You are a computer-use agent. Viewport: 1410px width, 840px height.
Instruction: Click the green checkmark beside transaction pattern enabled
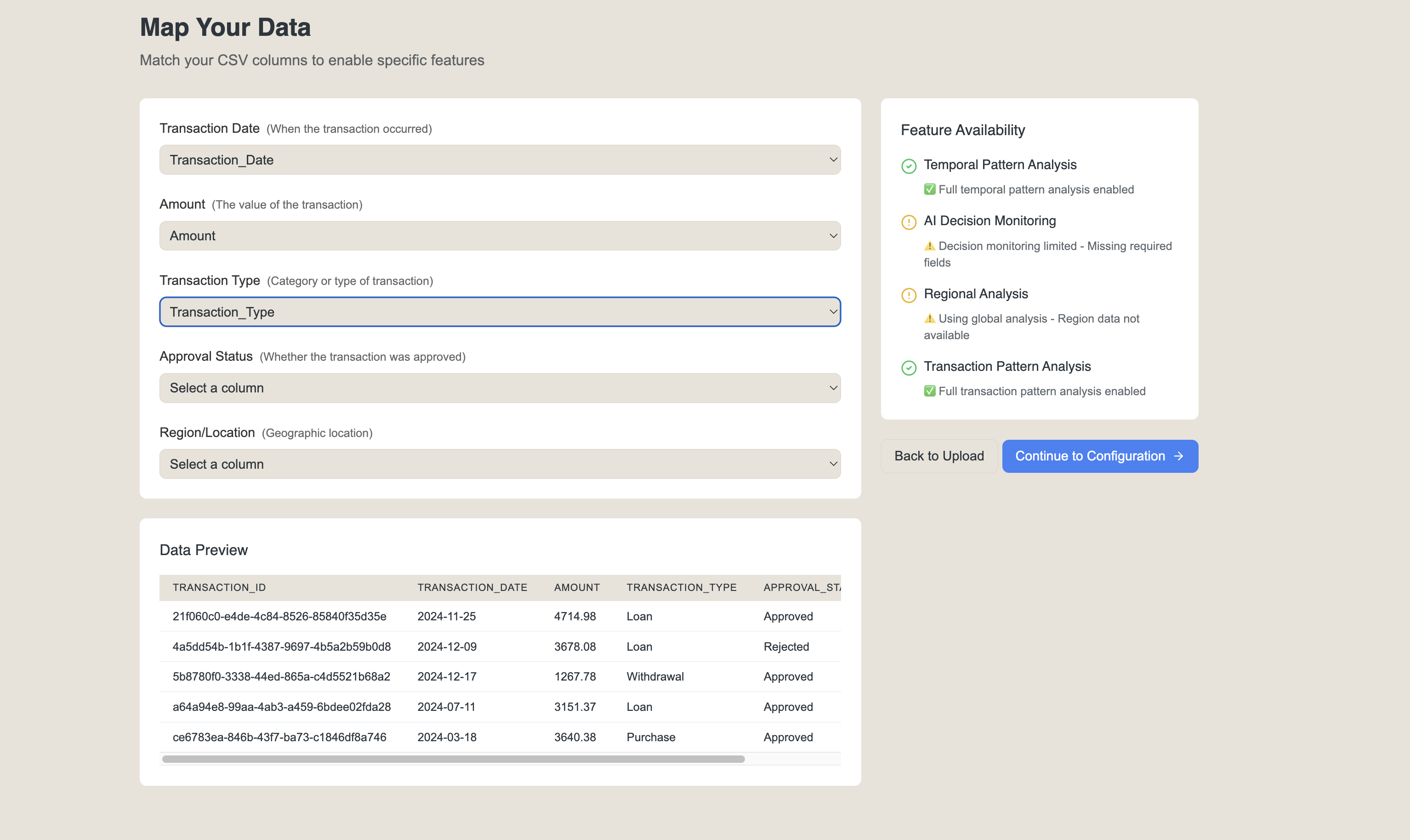[929, 391]
